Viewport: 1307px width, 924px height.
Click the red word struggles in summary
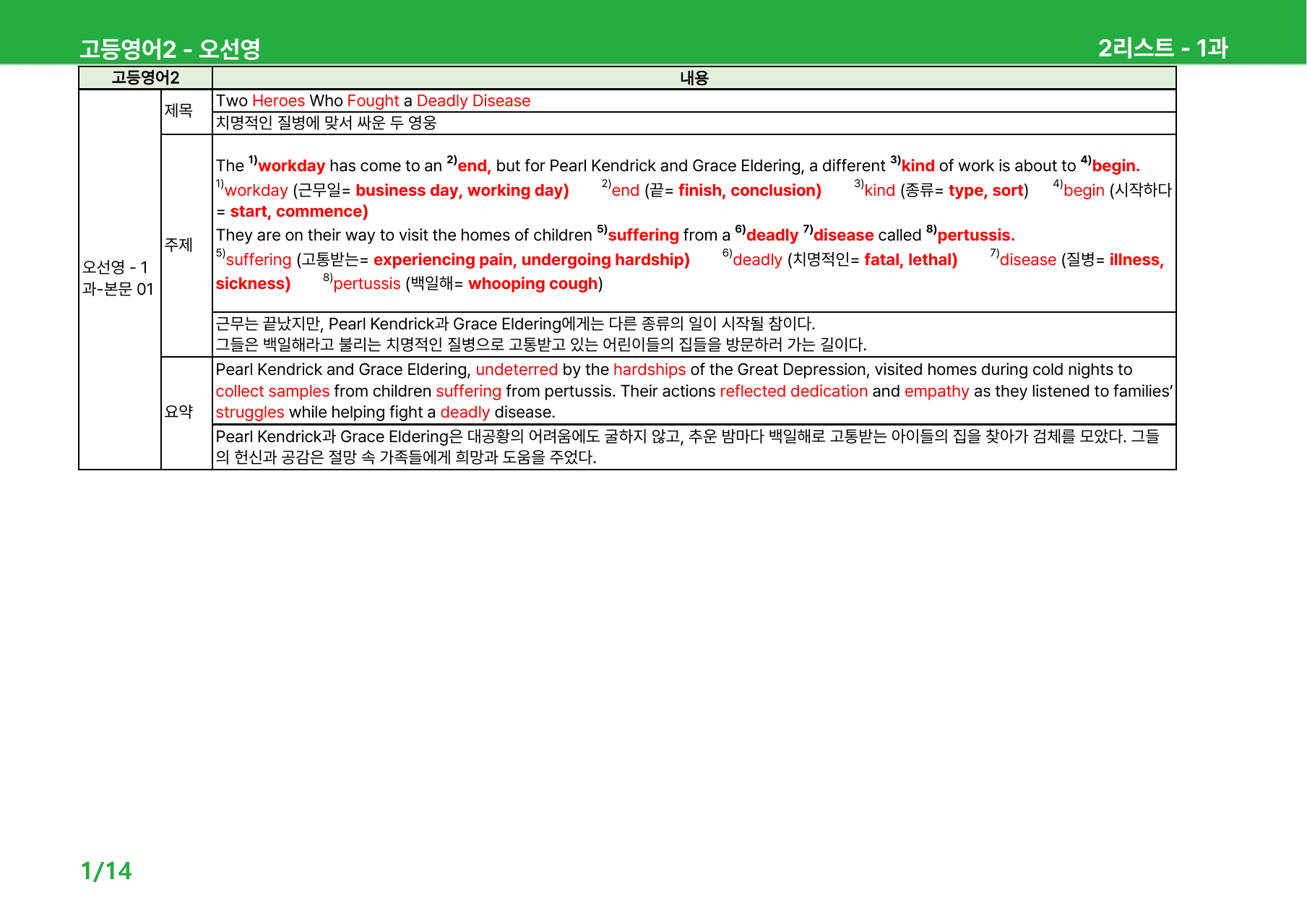[250, 413]
